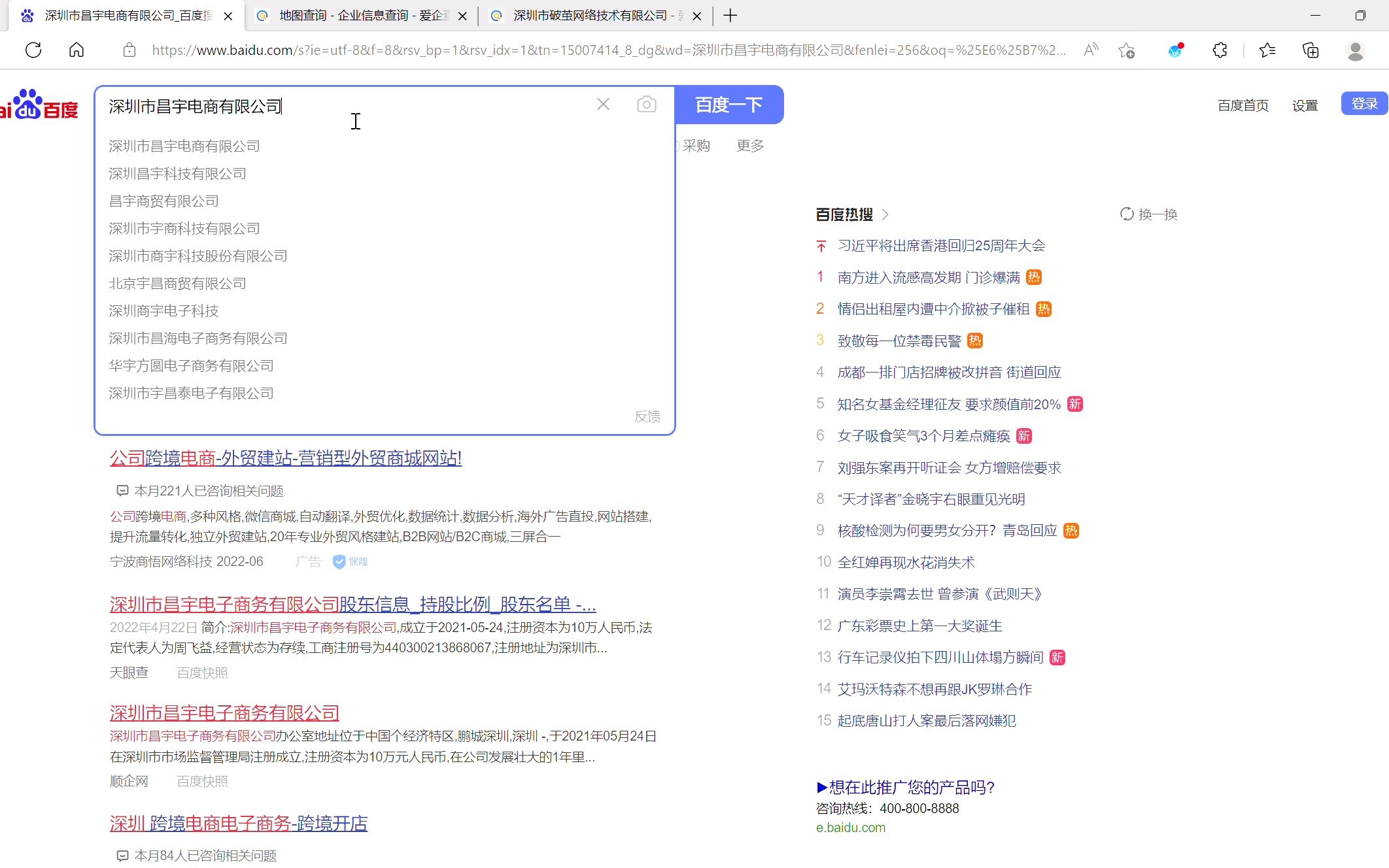Image resolution: width=1389 pixels, height=868 pixels.
Task: Select suggestion 华宇方圆电子商务有限公司
Action: point(191,366)
